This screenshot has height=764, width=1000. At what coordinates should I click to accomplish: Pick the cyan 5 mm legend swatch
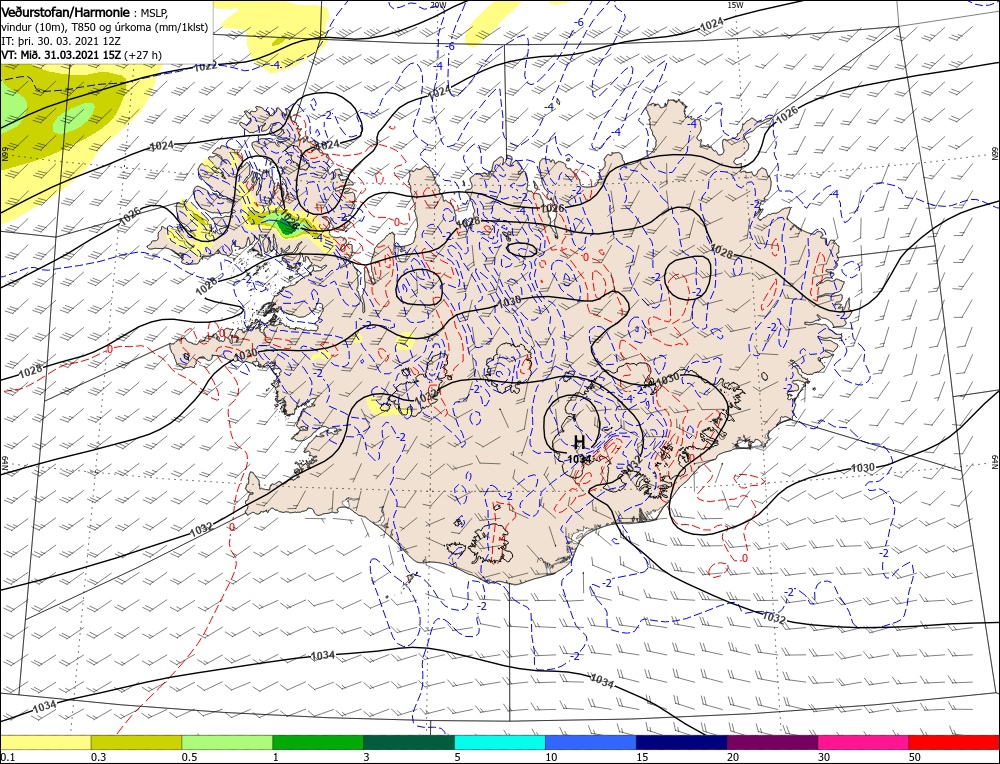pyautogui.click(x=500, y=742)
